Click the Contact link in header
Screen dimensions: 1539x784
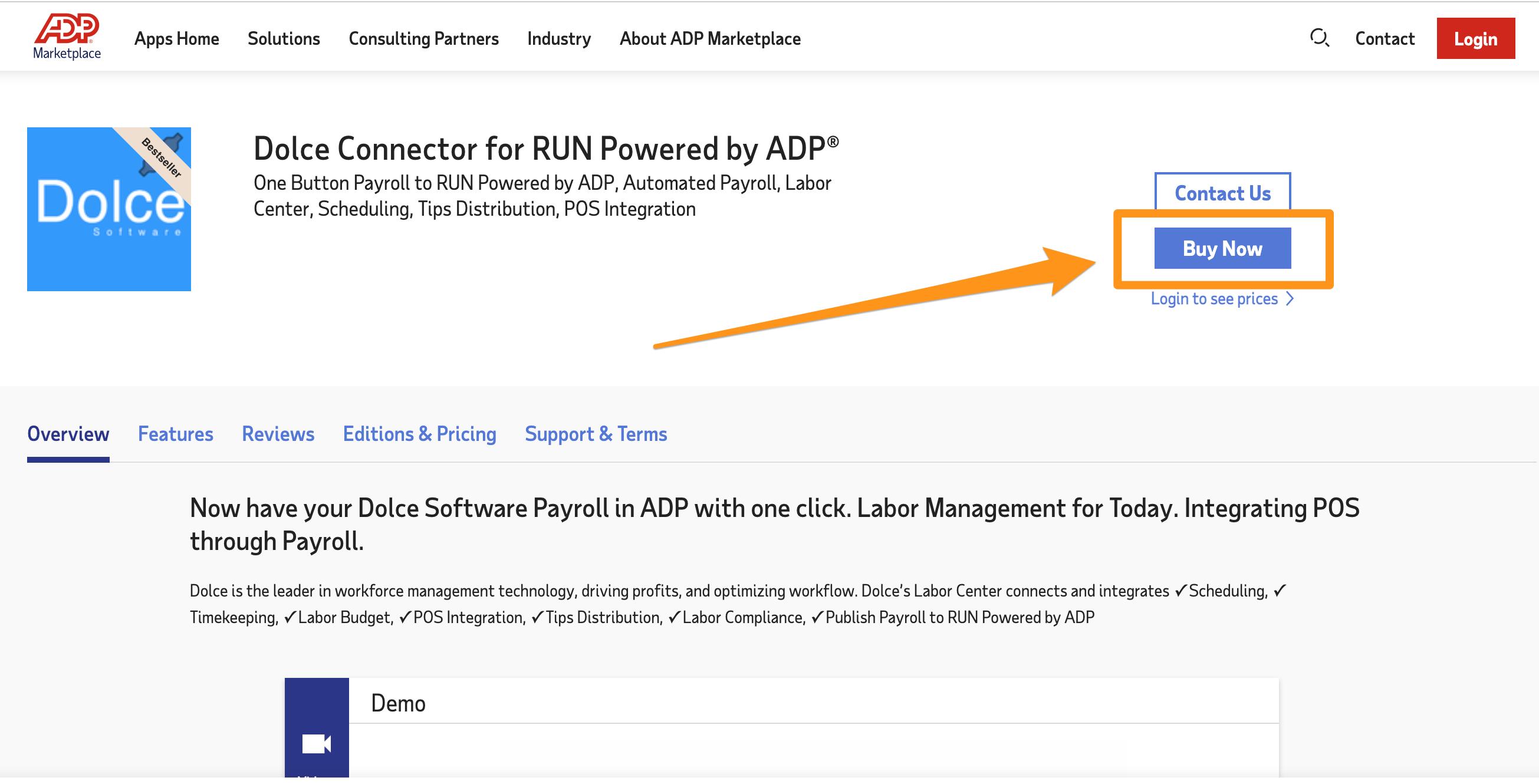click(x=1385, y=39)
